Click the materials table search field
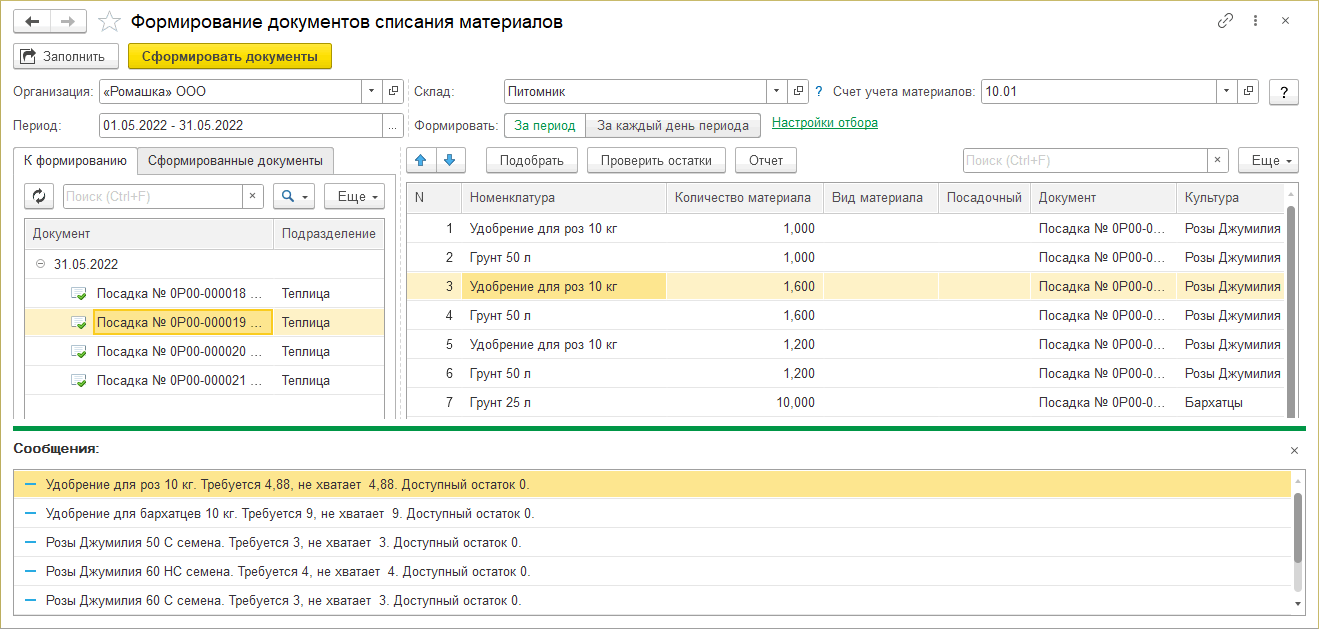Viewport: 1319px width, 629px height. point(1083,160)
